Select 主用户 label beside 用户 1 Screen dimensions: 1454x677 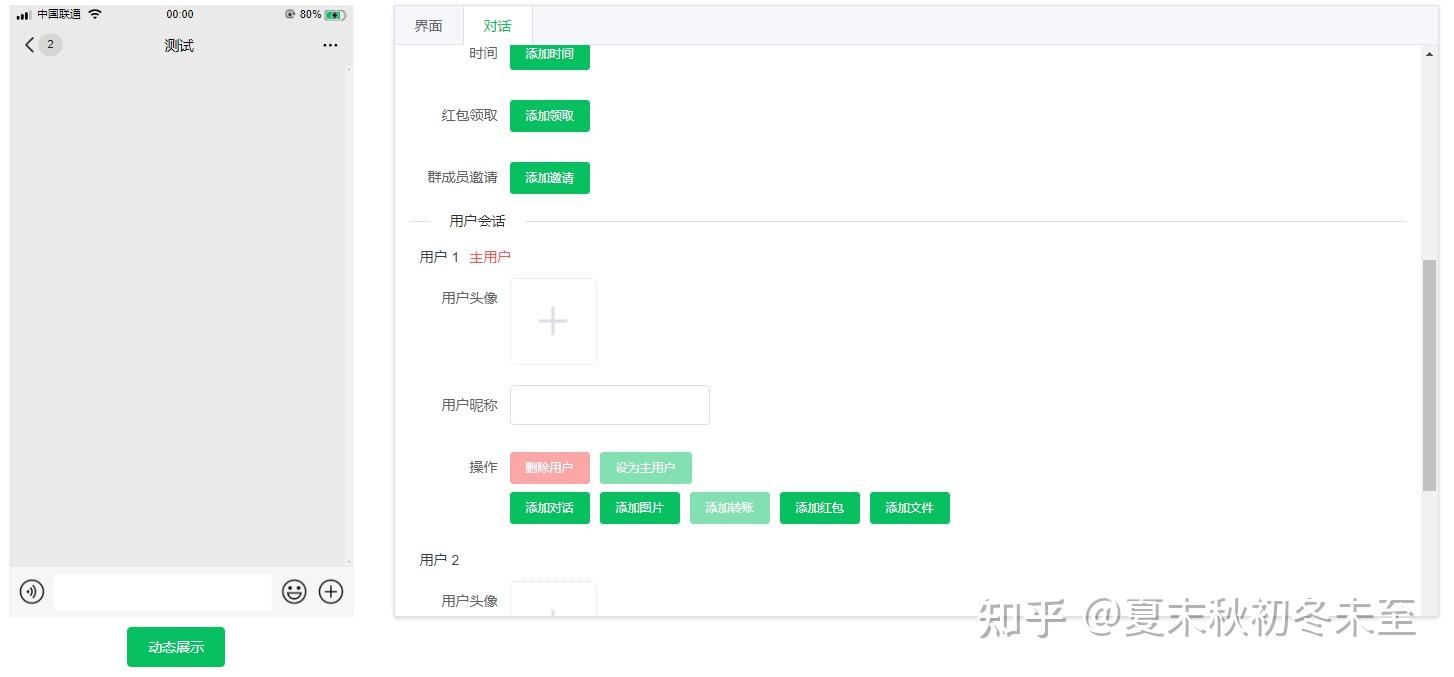pyautogui.click(x=490, y=256)
